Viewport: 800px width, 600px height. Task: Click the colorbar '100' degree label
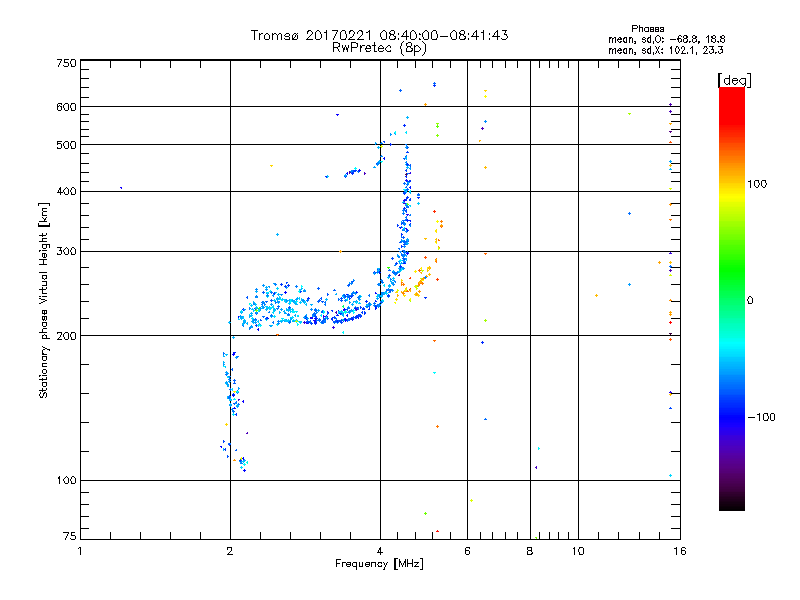coord(757,184)
